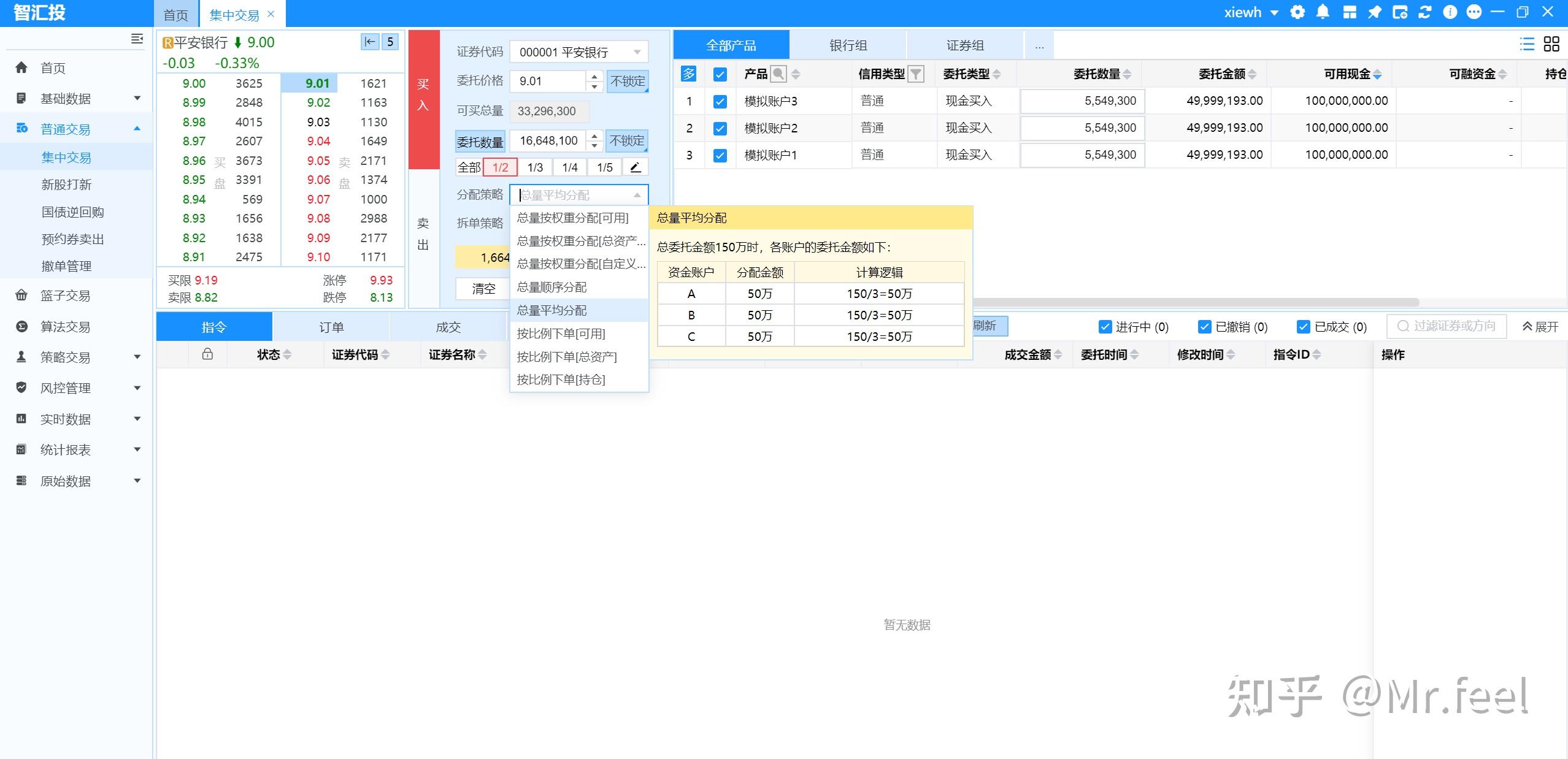This screenshot has height=759, width=1568.
Task: Uncheck the 模拟账户2 row checkbox
Action: pyautogui.click(x=720, y=128)
